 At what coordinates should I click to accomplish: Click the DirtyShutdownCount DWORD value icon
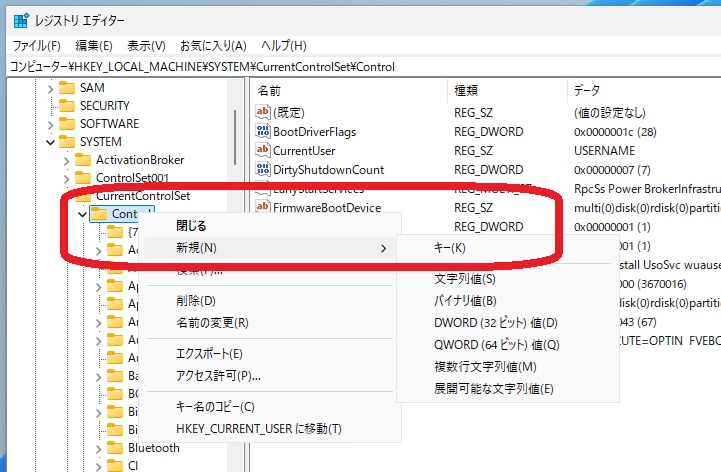tap(263, 169)
